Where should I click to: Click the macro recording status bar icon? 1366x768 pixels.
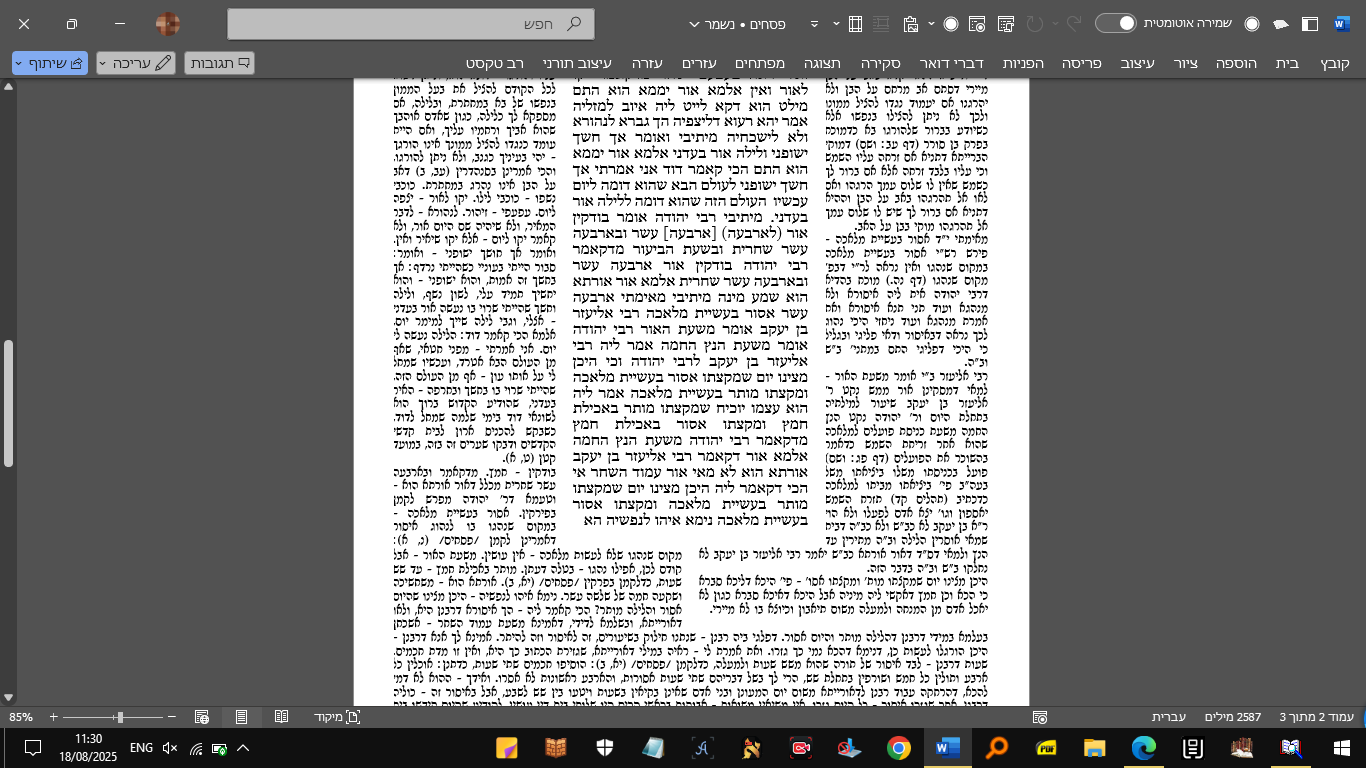pyautogui.click(x=1040, y=717)
